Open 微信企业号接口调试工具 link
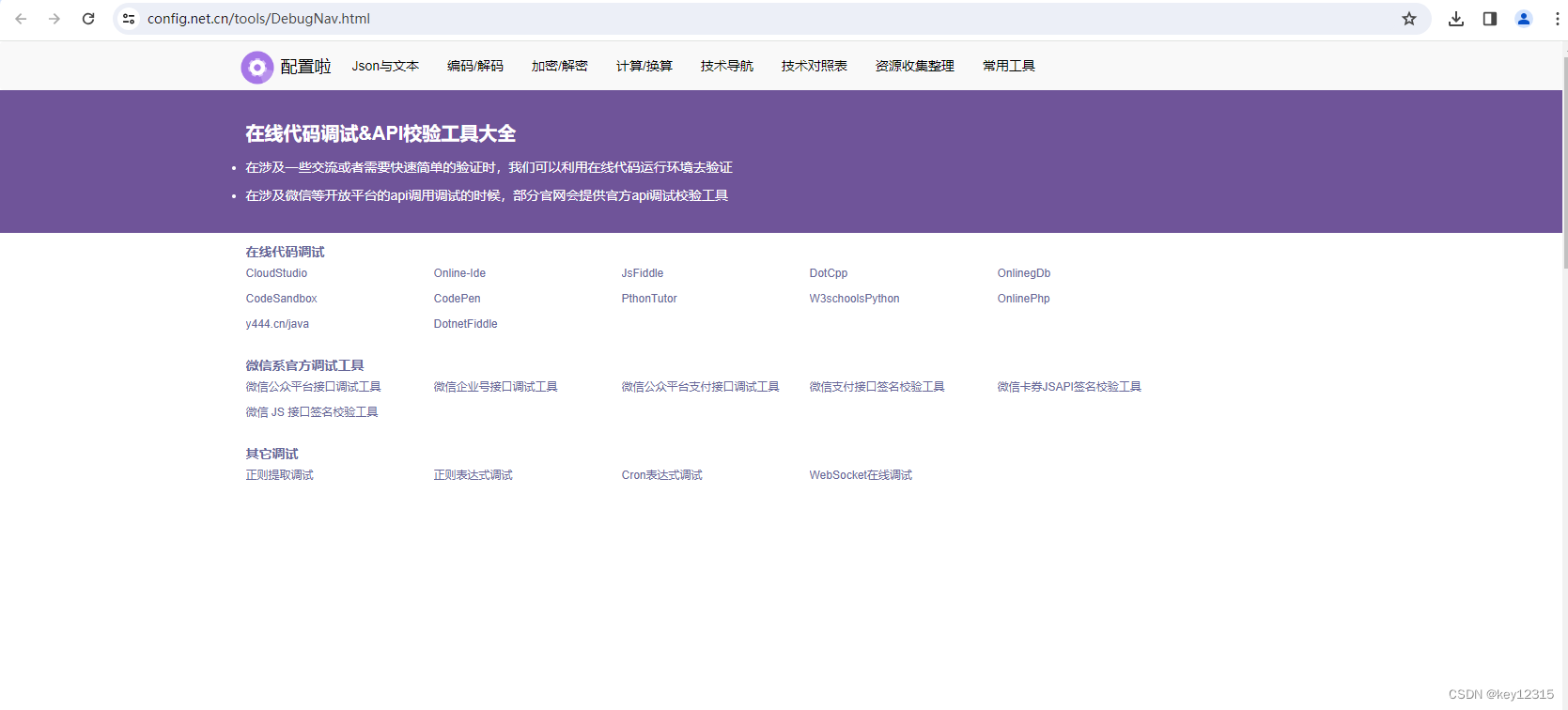The height and width of the screenshot is (710, 1568). pyautogui.click(x=496, y=387)
